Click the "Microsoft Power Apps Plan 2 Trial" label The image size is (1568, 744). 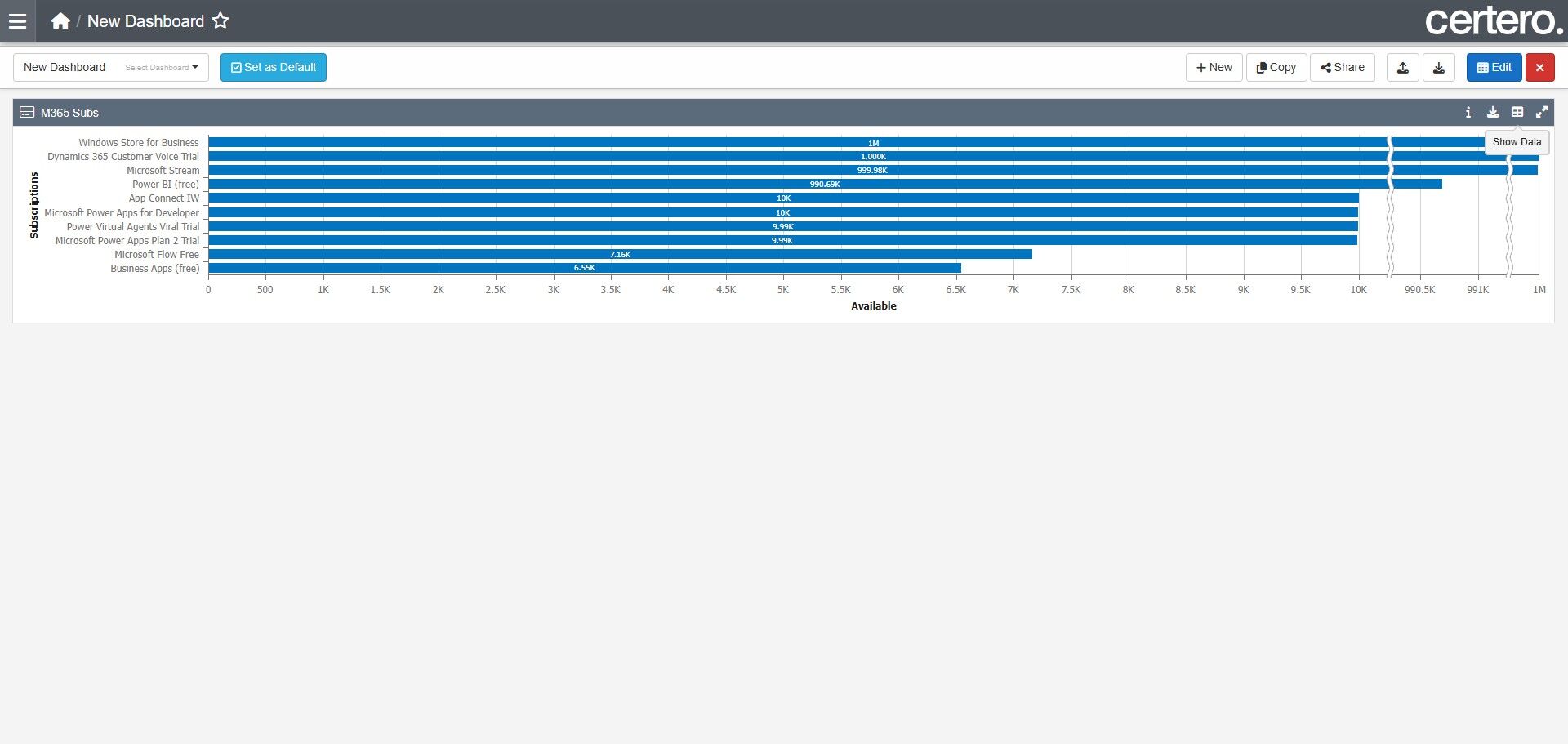[x=127, y=241]
